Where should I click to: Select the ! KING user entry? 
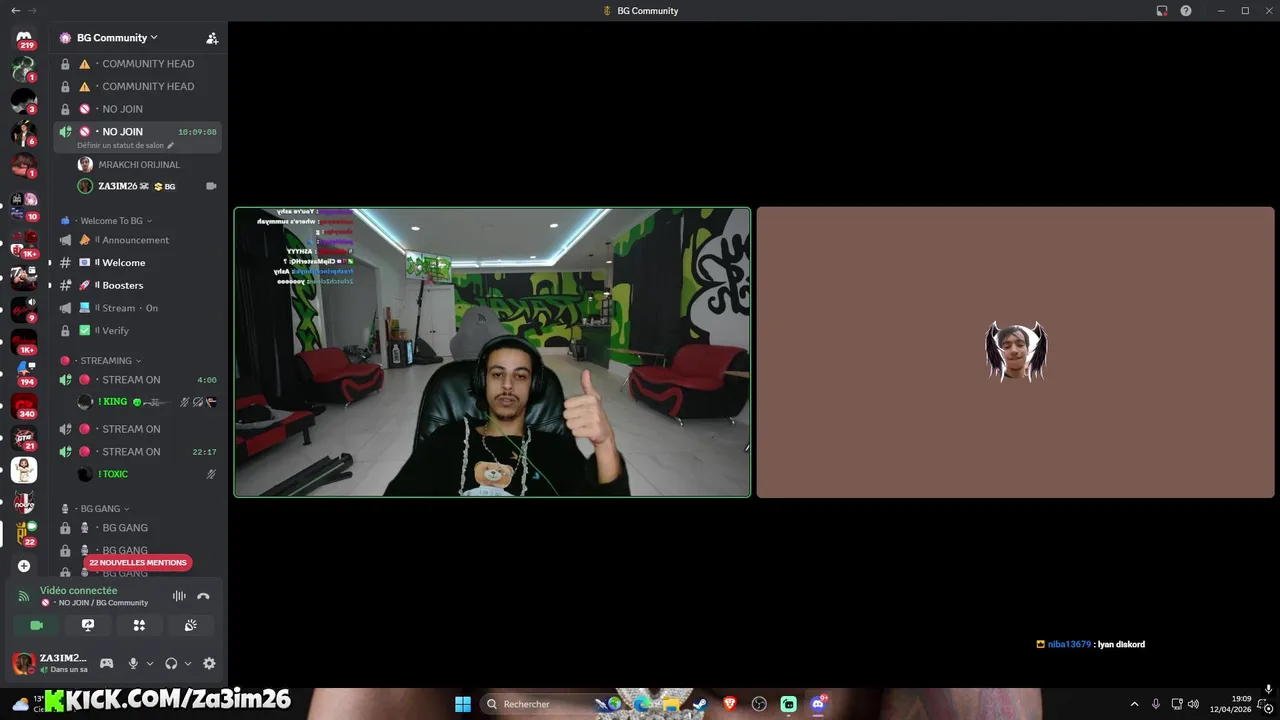[148, 402]
